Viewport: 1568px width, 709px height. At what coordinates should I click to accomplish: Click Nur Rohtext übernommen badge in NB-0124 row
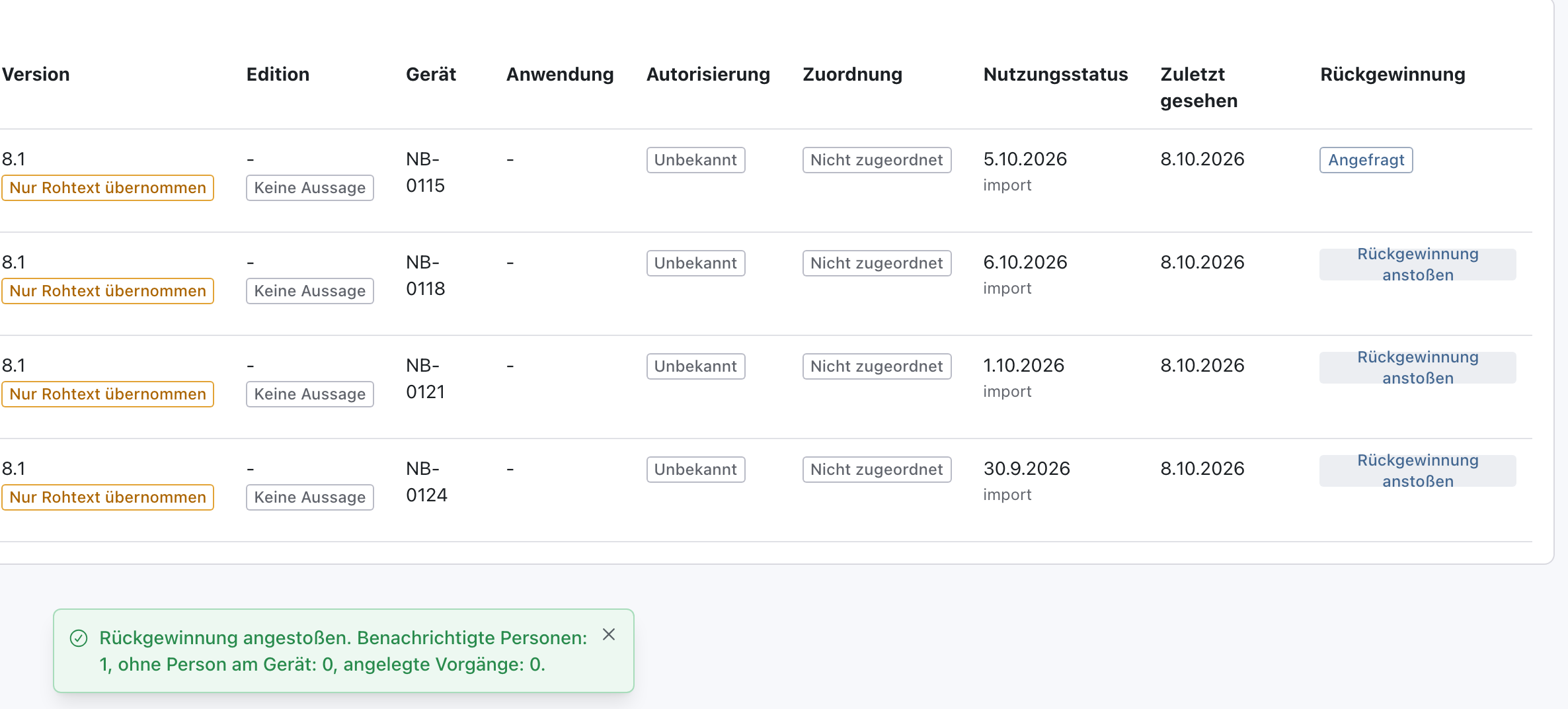point(108,497)
